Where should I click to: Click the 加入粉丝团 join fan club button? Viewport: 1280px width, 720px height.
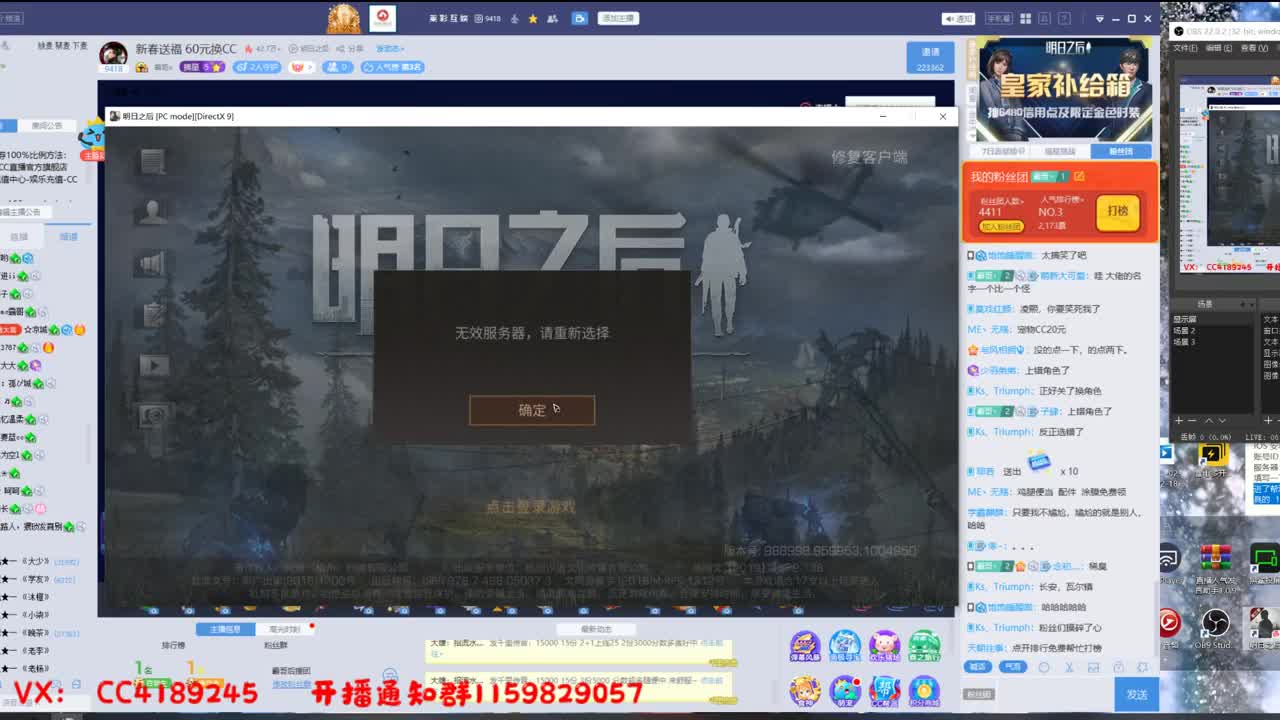(x=1001, y=227)
